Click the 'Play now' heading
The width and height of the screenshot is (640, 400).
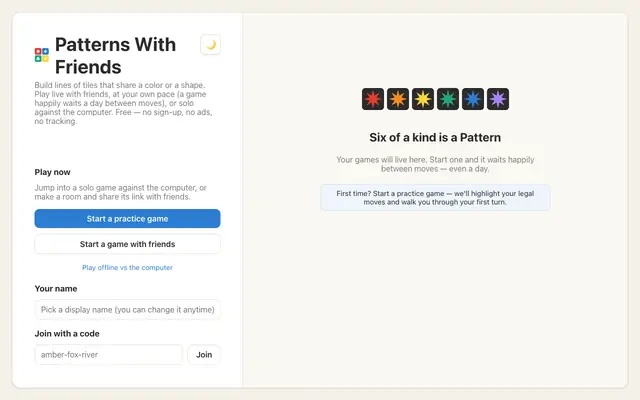pyautogui.click(x=52, y=172)
